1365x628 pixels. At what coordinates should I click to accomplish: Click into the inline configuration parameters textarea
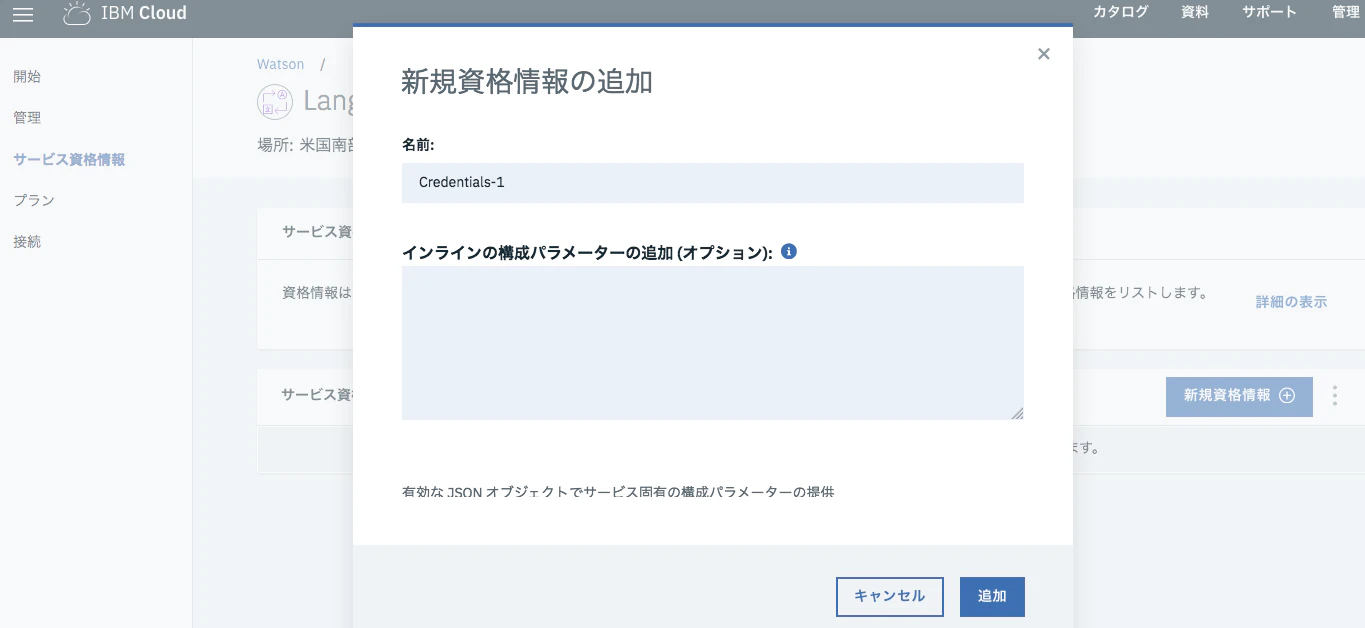pos(713,343)
